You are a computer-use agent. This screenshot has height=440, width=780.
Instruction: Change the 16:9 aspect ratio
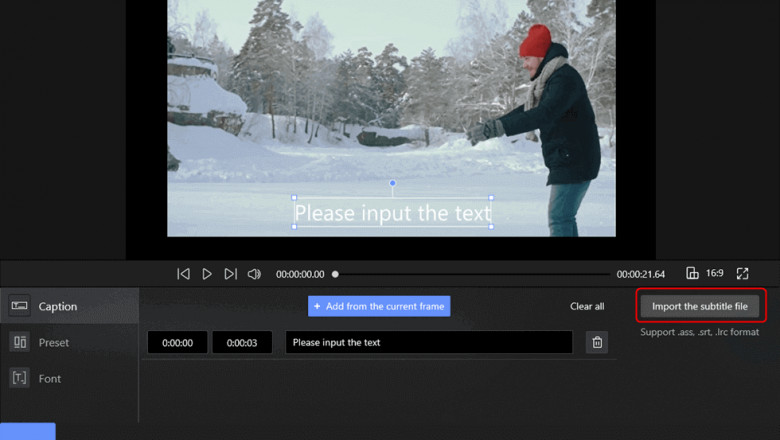[x=714, y=273]
